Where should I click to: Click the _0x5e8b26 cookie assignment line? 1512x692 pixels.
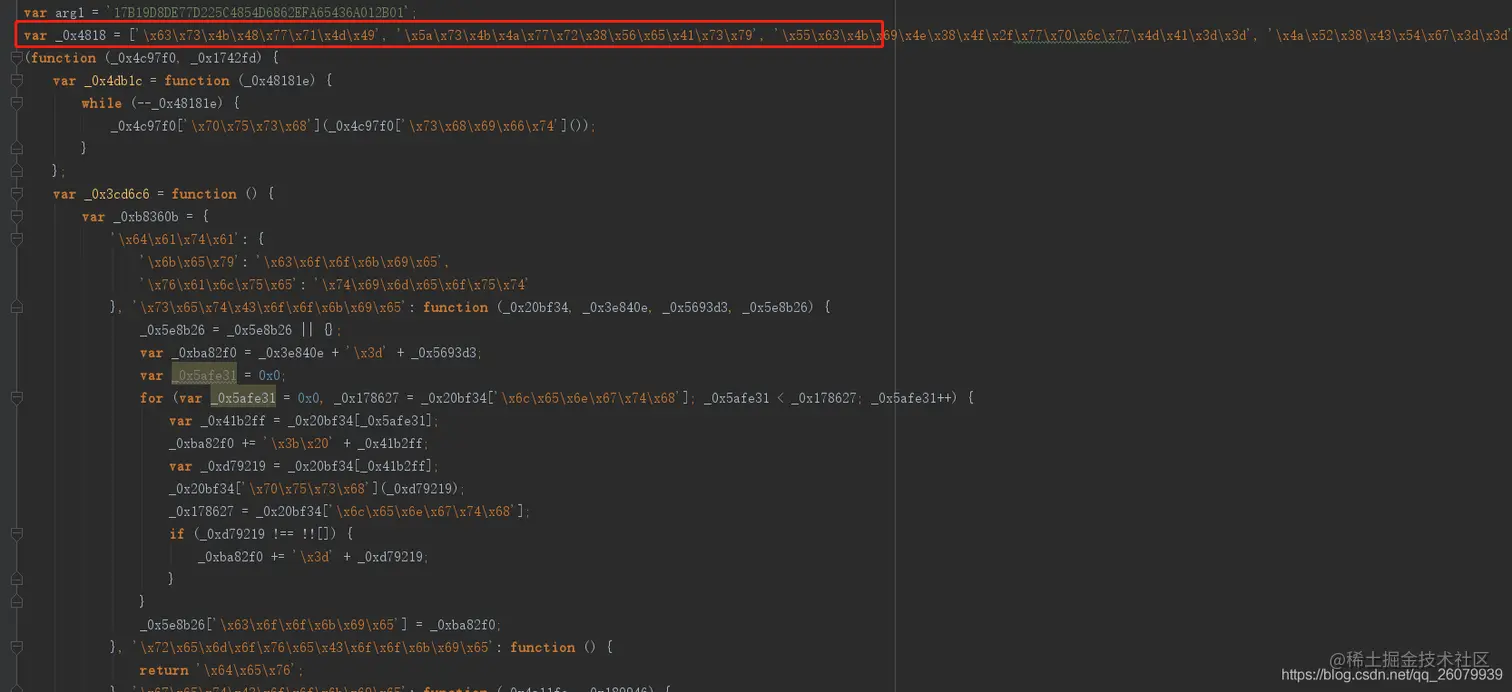(x=321, y=624)
